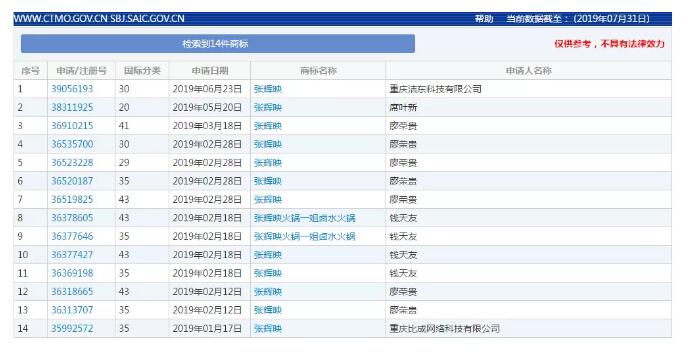Open 张辉映 trademark name in row 1

(x=268, y=89)
